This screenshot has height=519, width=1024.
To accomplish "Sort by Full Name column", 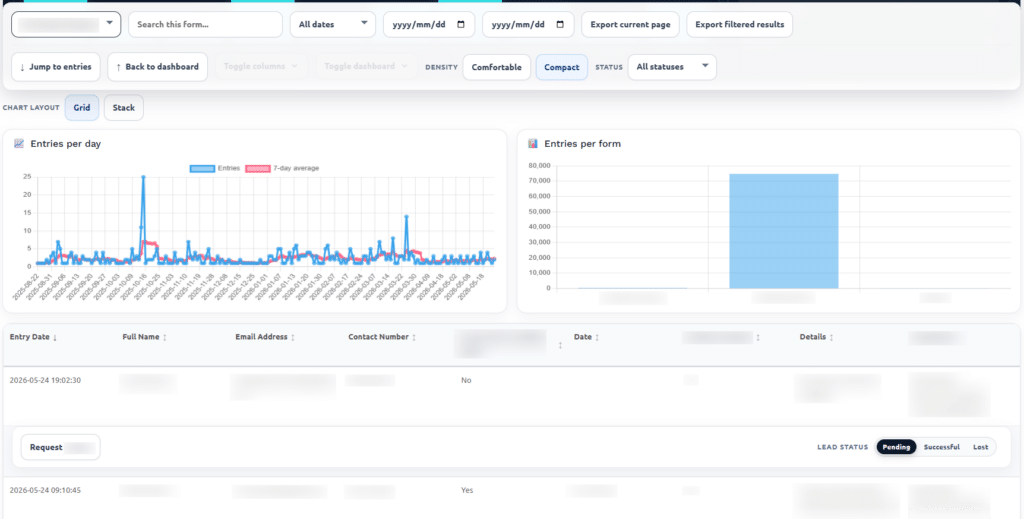I will pyautogui.click(x=146, y=337).
